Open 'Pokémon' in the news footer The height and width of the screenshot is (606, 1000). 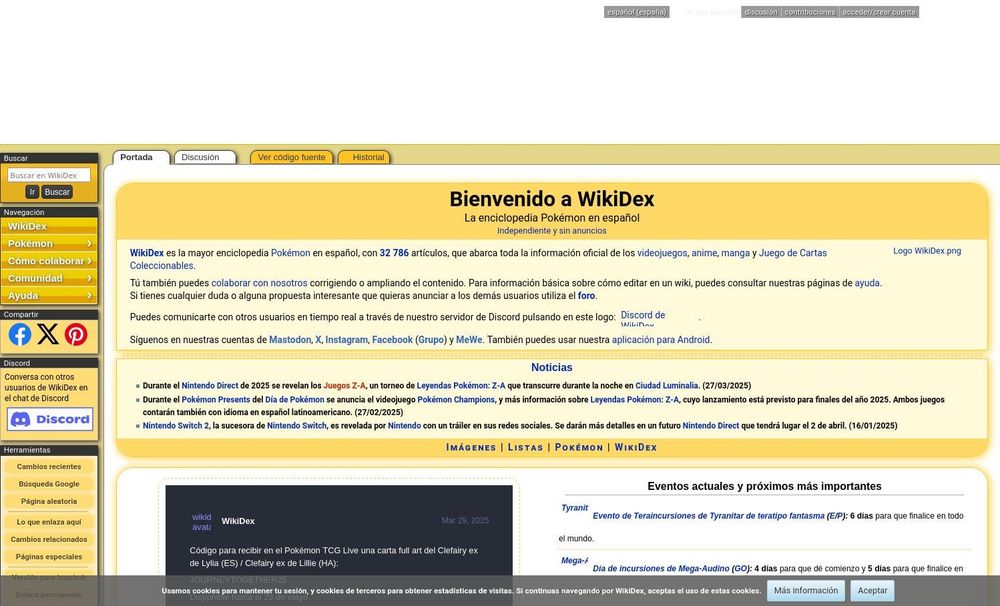coord(578,447)
